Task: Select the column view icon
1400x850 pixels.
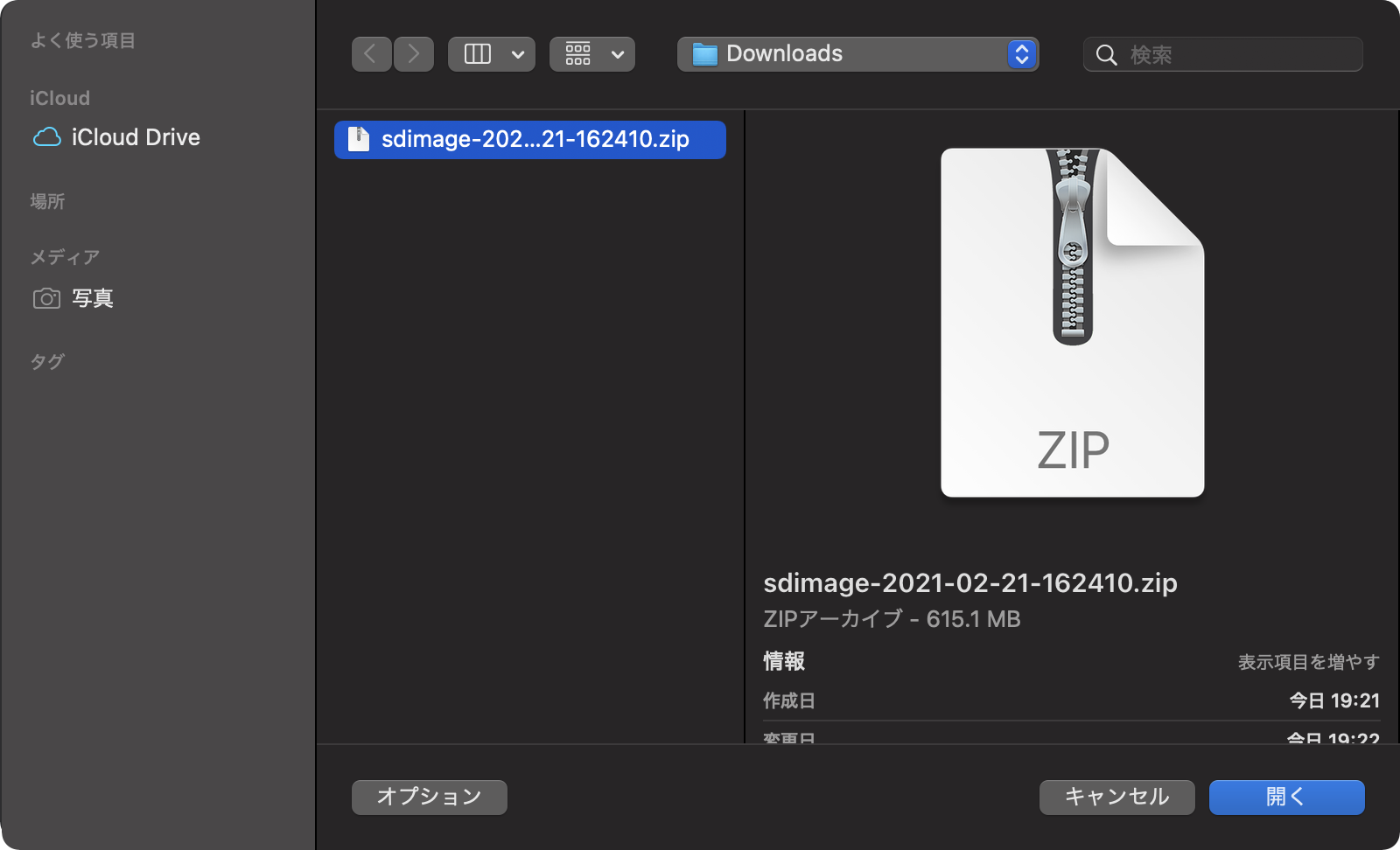Action: click(x=477, y=54)
